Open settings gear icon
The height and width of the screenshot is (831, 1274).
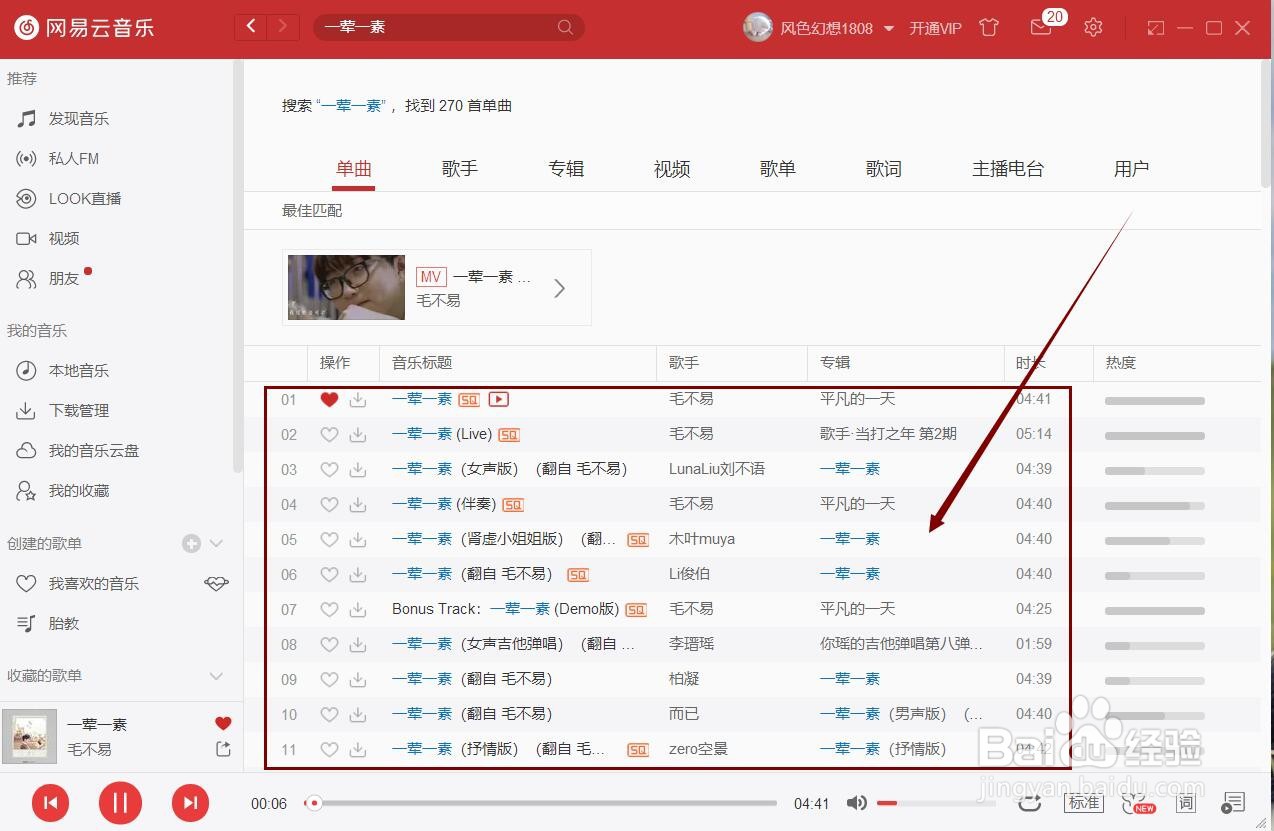pos(1093,28)
